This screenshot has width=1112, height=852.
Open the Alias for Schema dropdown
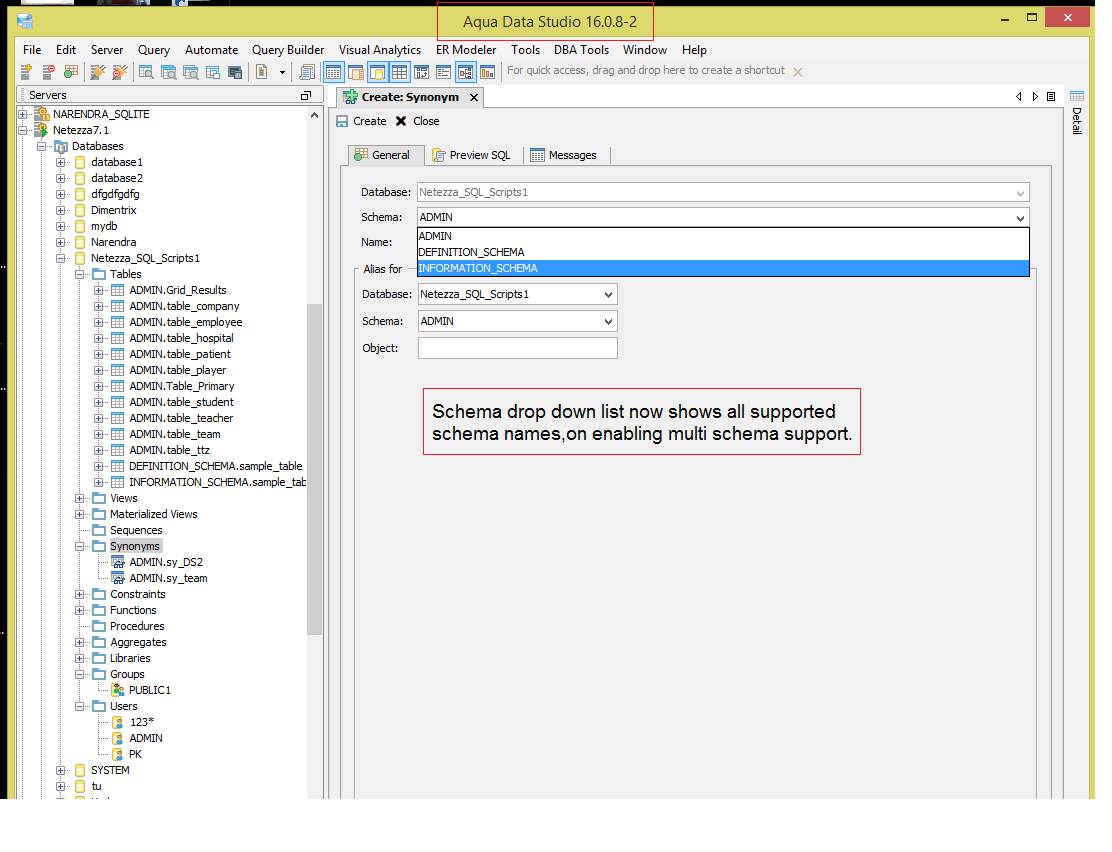(608, 321)
